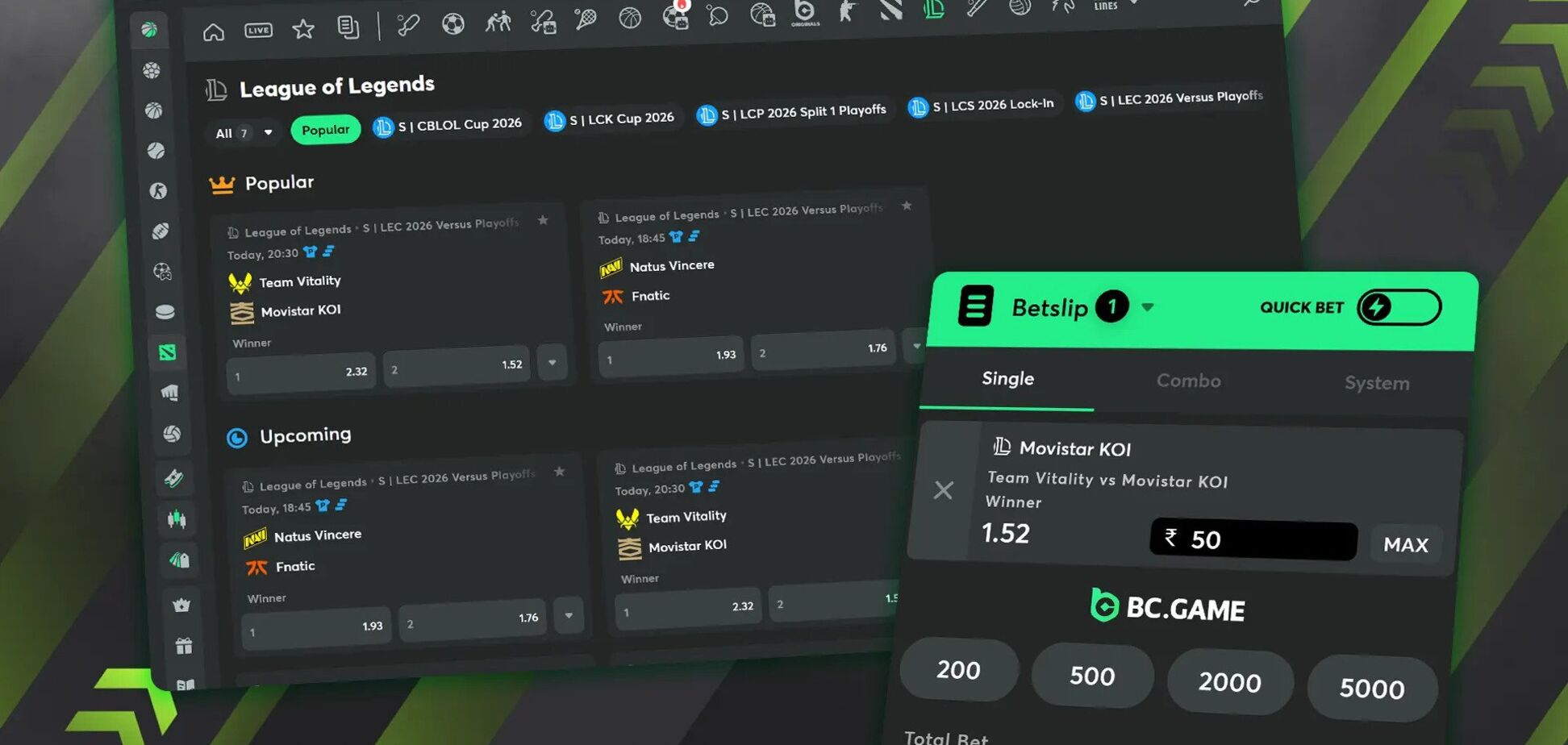
Task: Click the stake amount input field
Action: 1253,539
